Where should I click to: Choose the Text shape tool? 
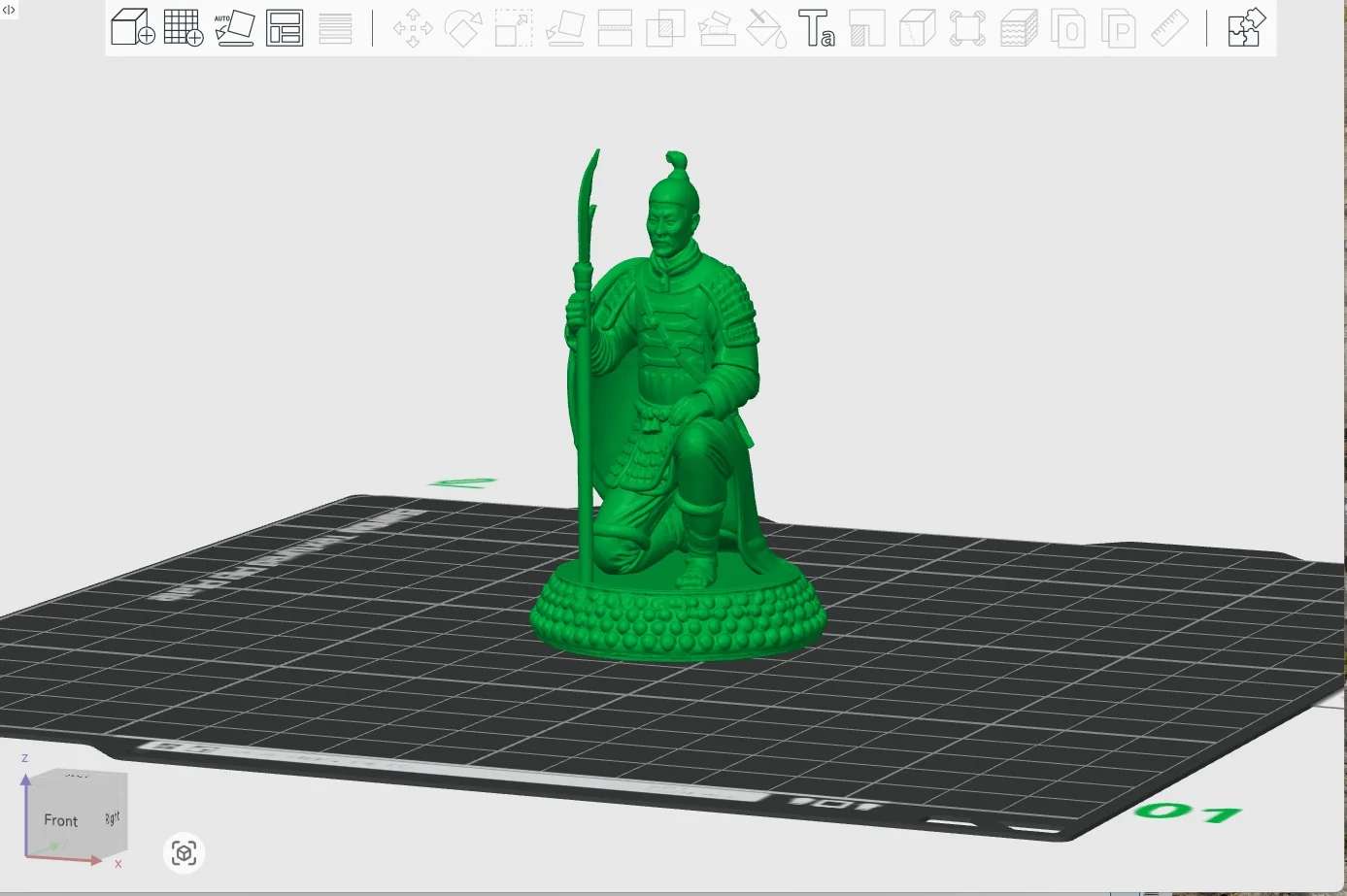(817, 28)
